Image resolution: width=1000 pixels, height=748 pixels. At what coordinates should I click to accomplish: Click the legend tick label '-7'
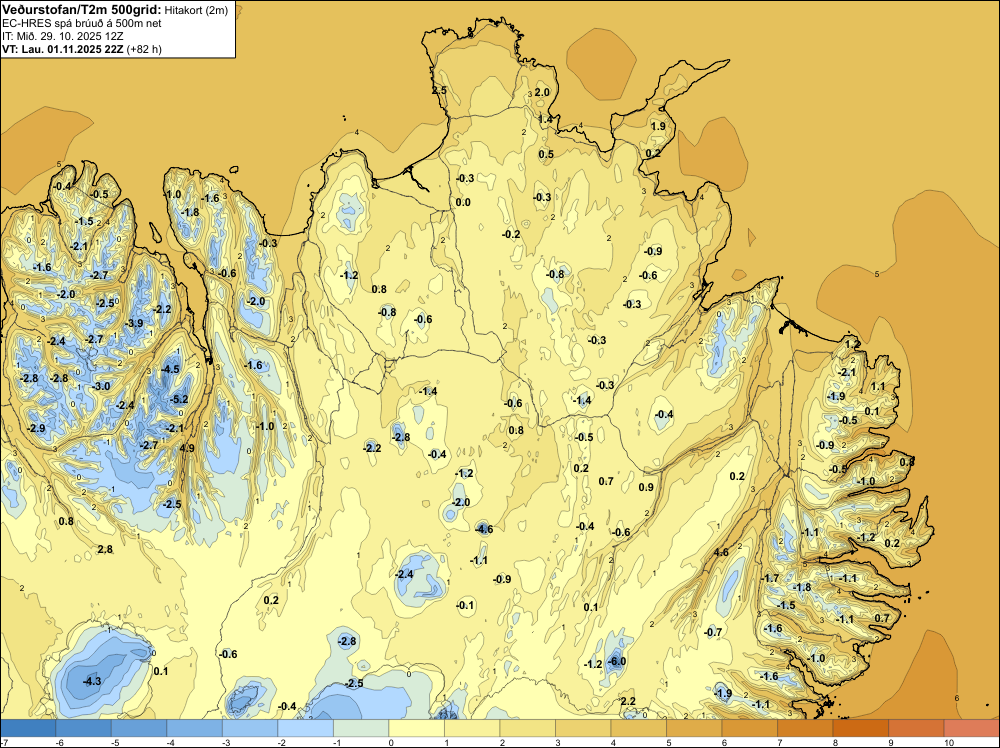[5, 742]
